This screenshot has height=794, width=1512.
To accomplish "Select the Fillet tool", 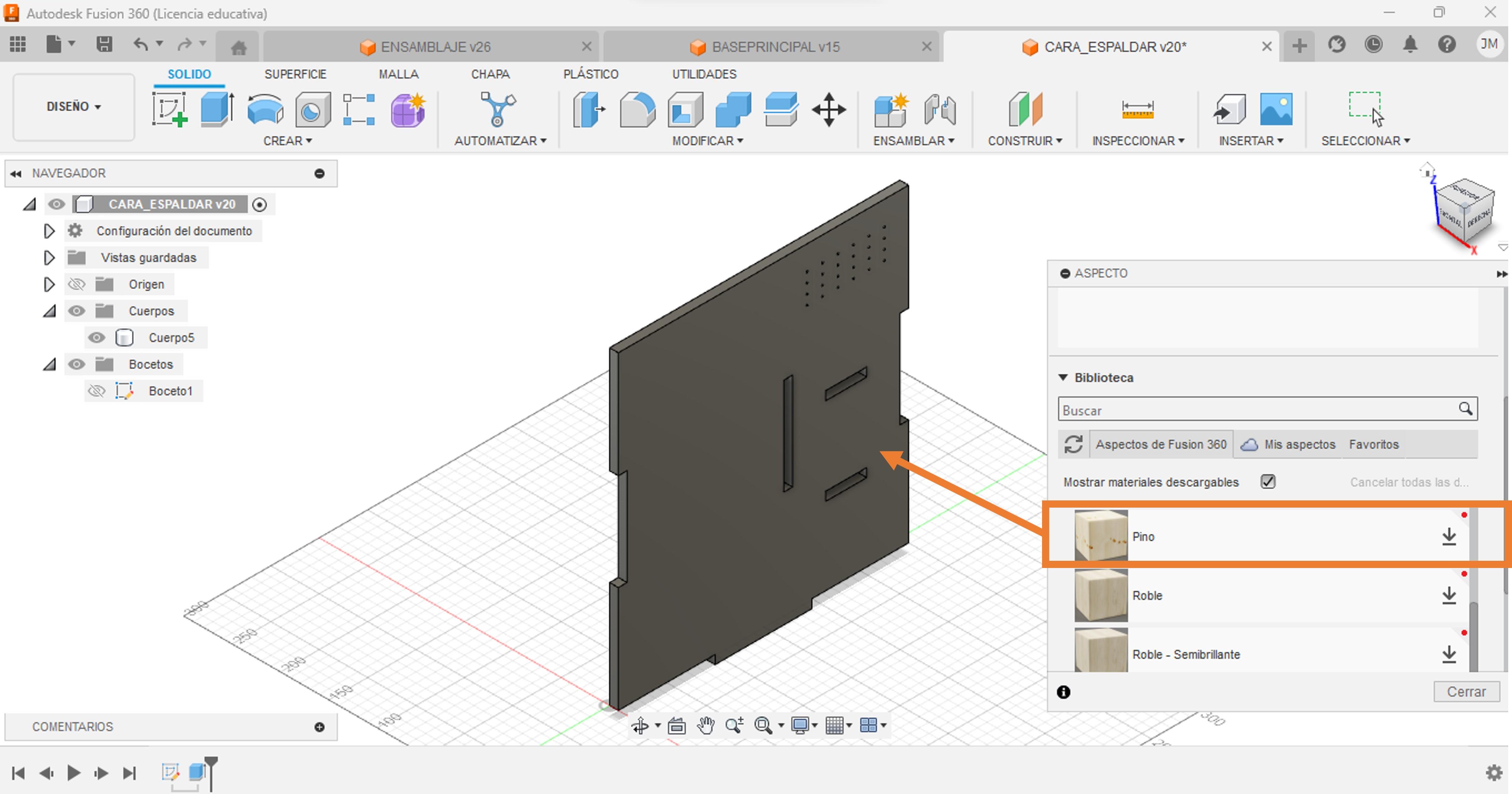I will click(638, 109).
